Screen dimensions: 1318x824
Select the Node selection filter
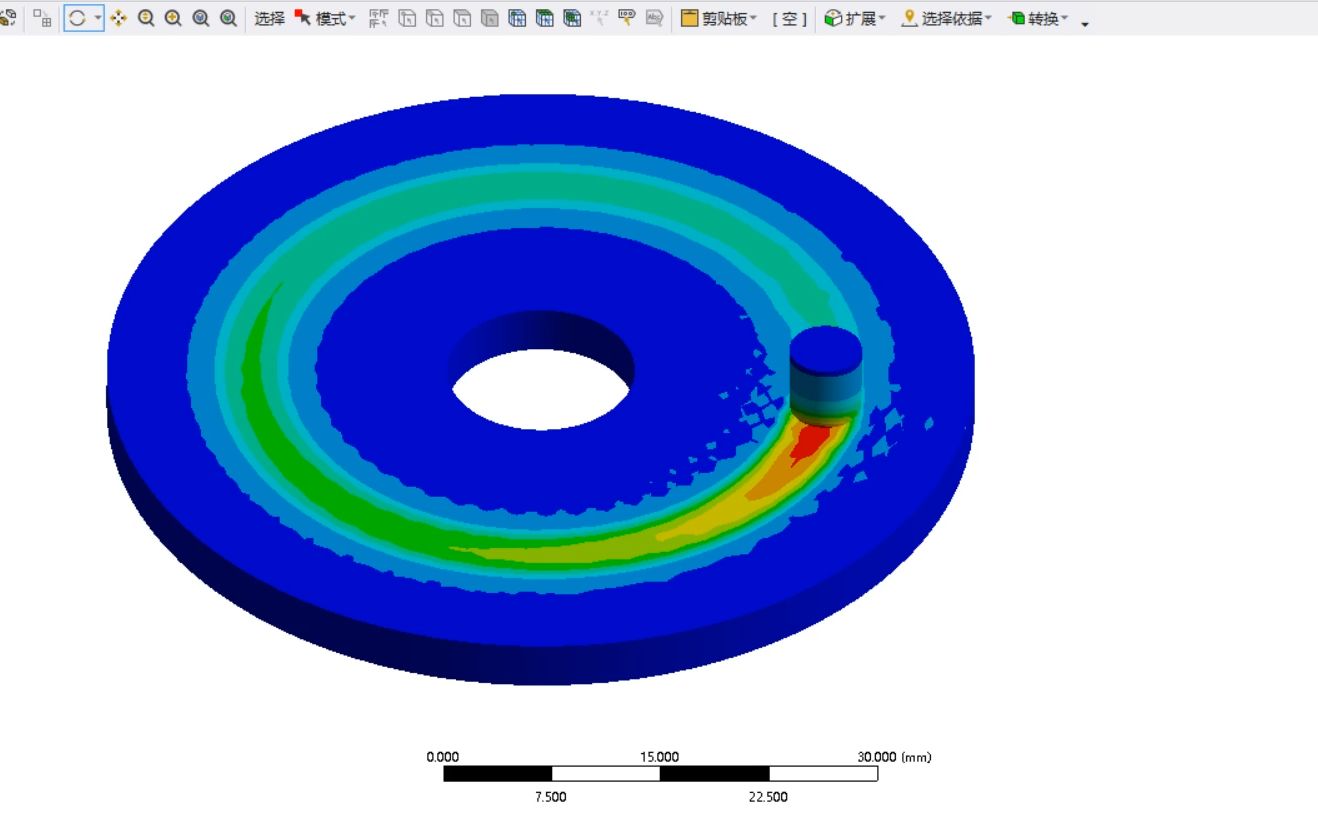pos(517,18)
